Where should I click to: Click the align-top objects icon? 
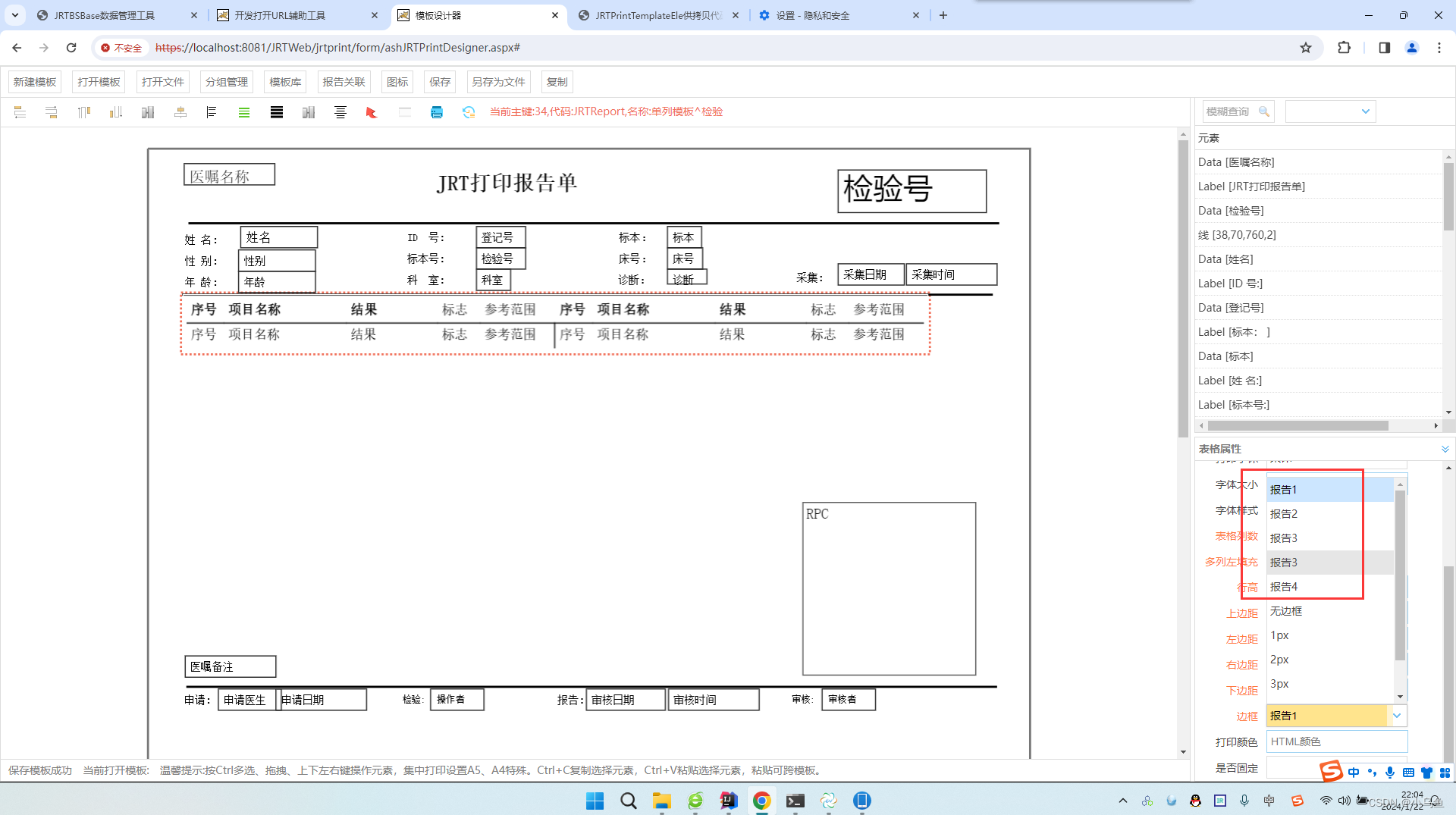(83, 112)
